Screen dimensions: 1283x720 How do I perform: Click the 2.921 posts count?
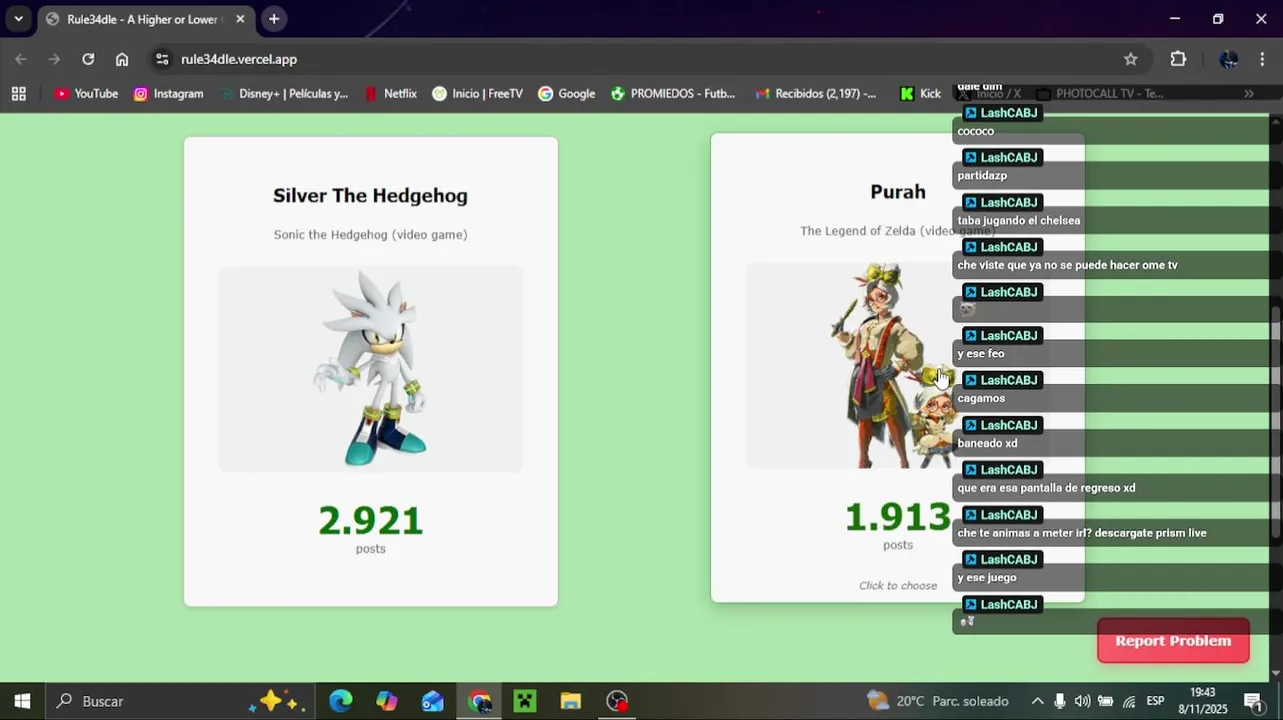370,520
